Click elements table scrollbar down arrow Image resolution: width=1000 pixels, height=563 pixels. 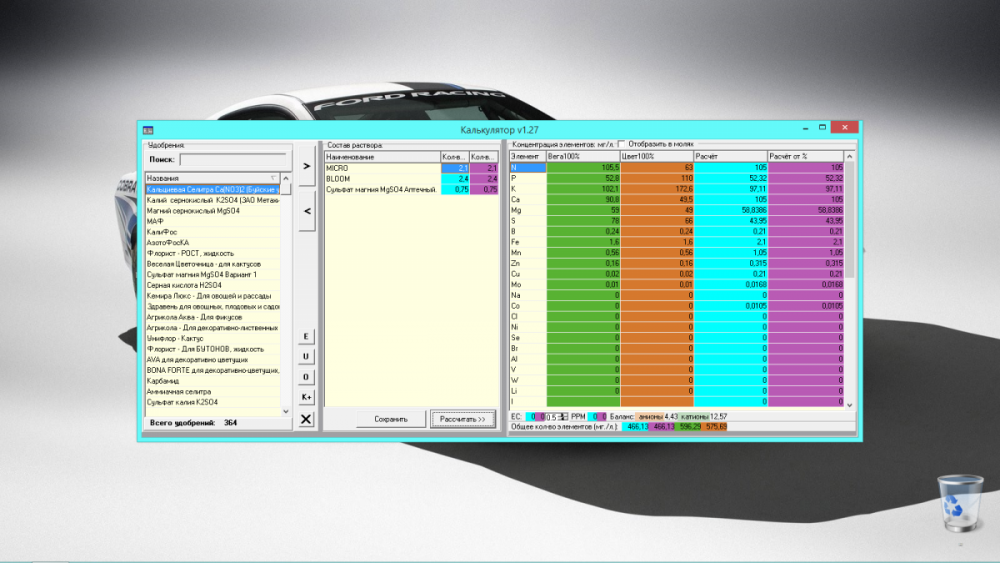pos(849,404)
